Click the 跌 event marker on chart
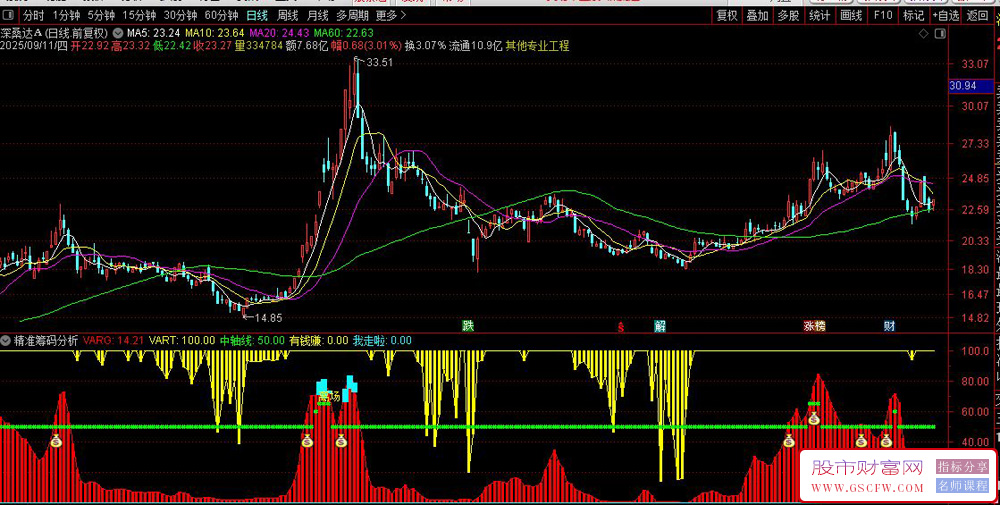This screenshot has height=505, width=1000. [x=469, y=326]
